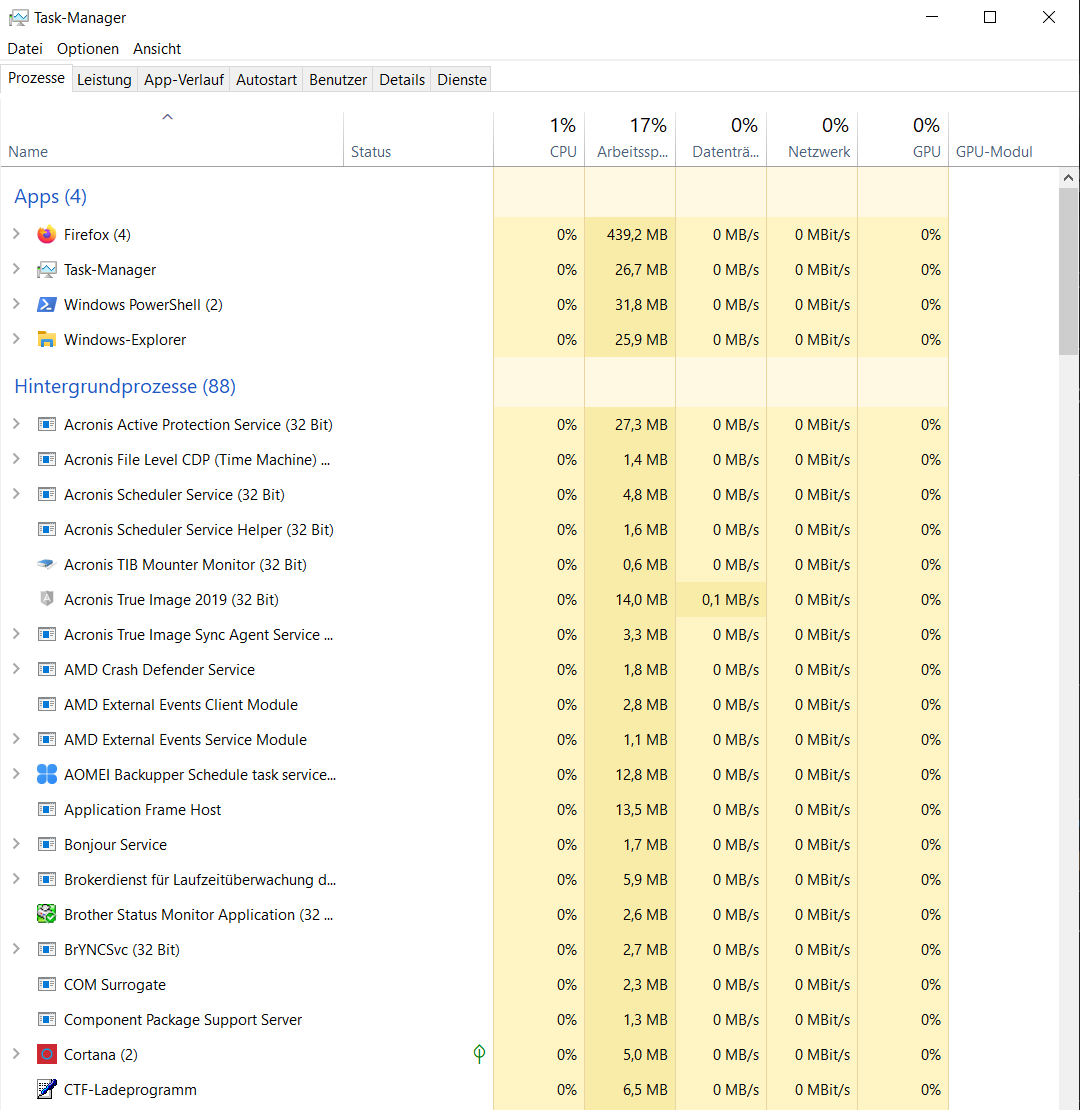Click the Acronis Active Protection Service icon
This screenshot has height=1110, width=1080.
point(47,424)
